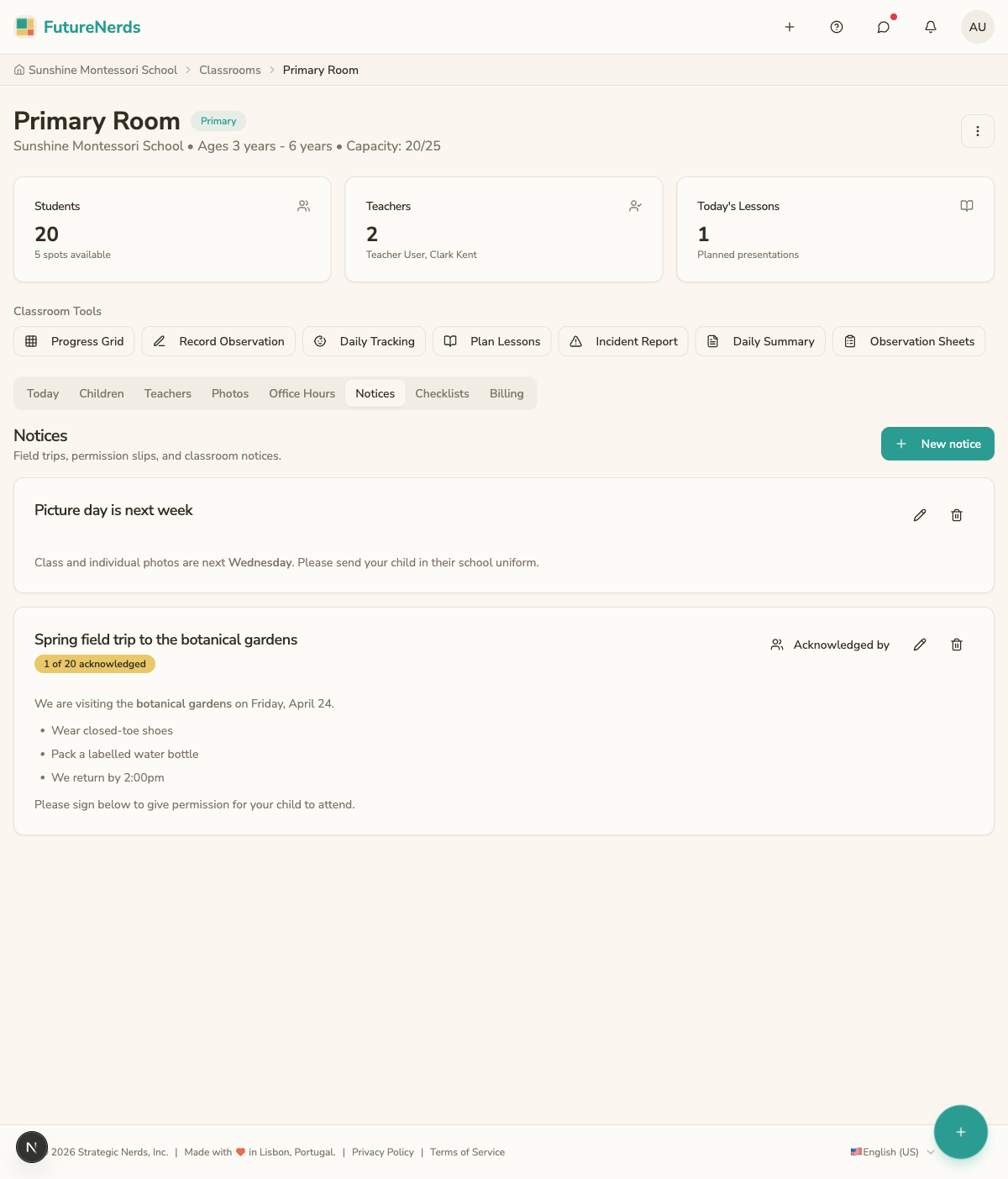
Task: Open the Progress Grid tool
Action: (x=74, y=341)
